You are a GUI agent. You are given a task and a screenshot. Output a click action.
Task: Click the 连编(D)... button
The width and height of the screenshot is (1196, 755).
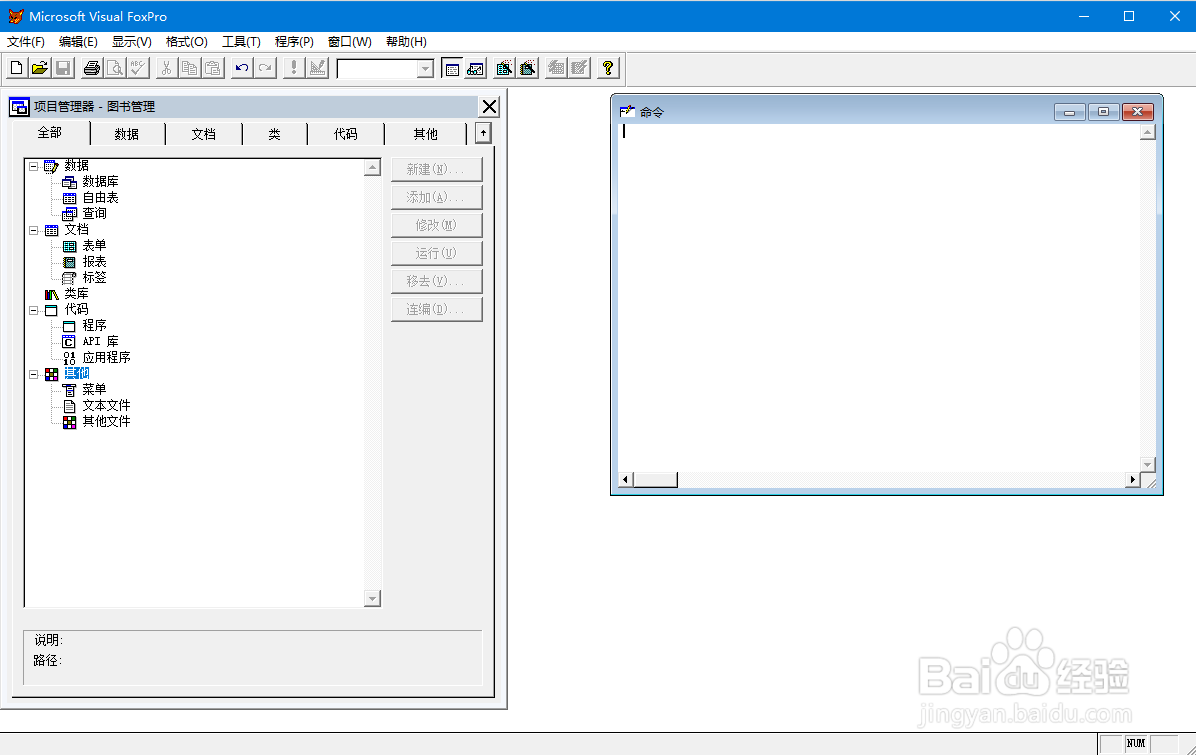(436, 310)
